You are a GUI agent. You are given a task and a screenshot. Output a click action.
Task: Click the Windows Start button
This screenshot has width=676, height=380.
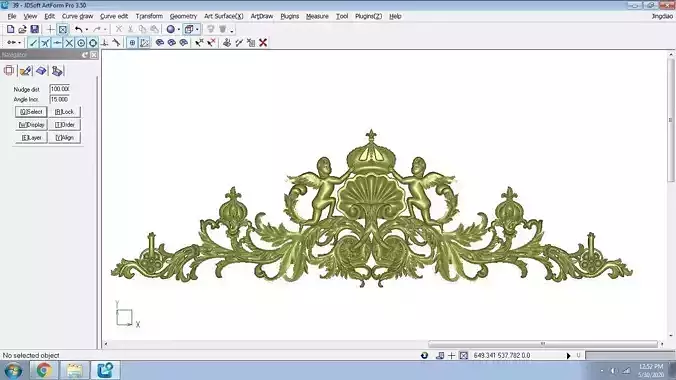coord(13,371)
